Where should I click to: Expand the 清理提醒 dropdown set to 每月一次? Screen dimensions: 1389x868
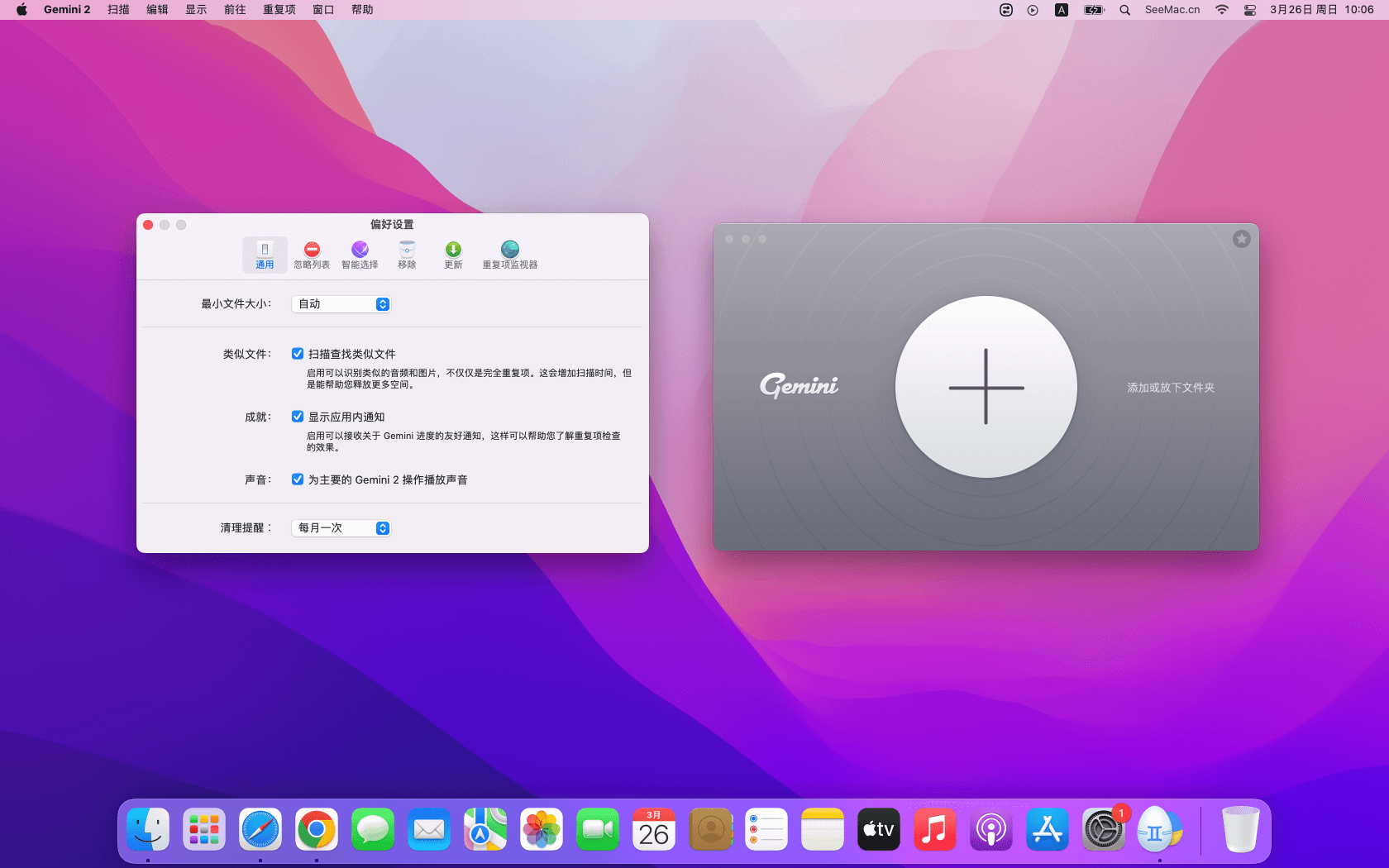coord(341,528)
